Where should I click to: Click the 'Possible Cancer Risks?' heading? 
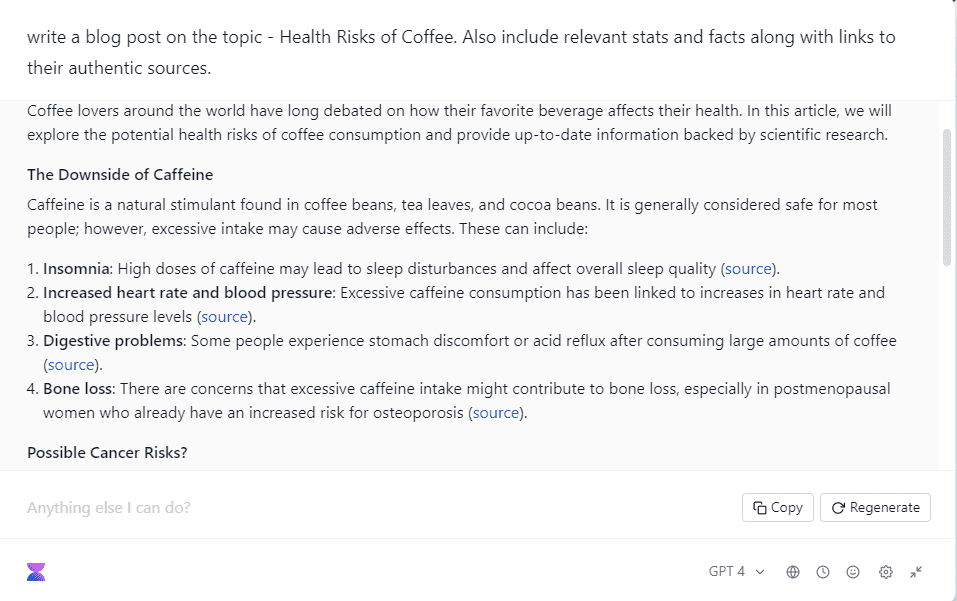click(107, 453)
